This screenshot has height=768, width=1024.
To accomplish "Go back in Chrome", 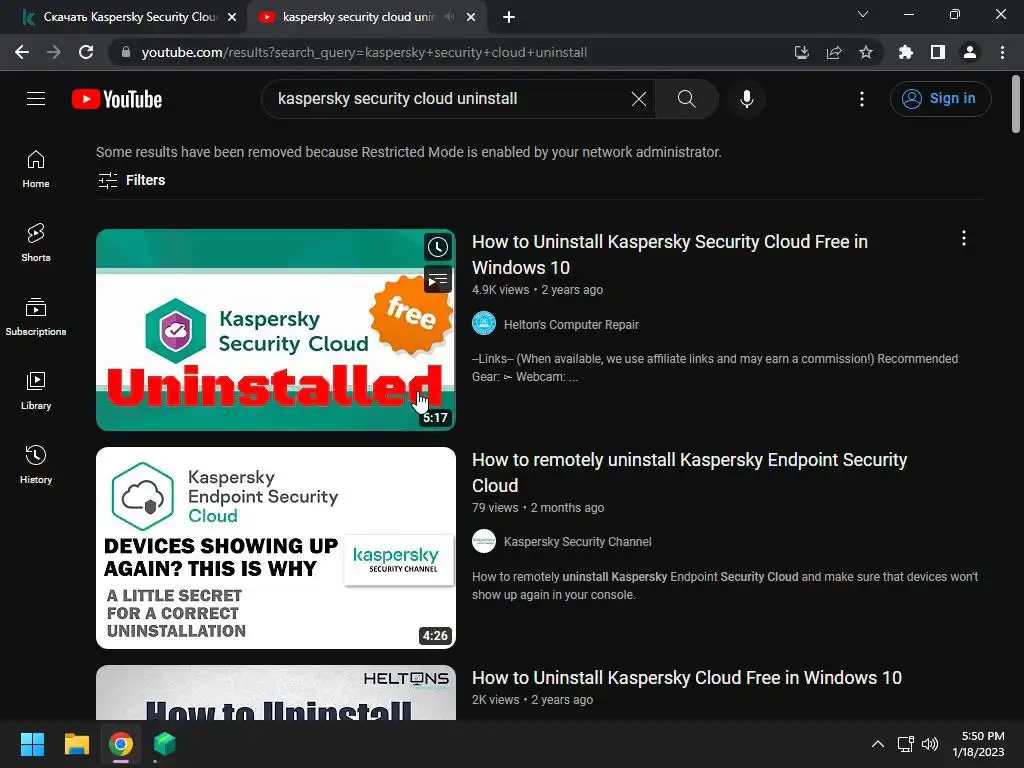I will tap(22, 52).
